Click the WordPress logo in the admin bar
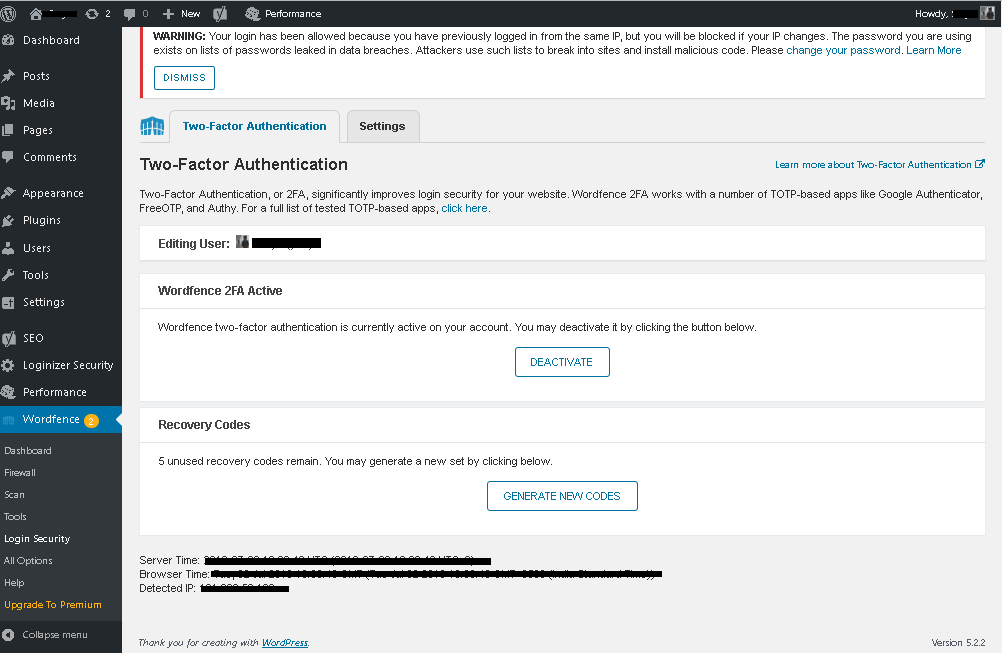 8,13
